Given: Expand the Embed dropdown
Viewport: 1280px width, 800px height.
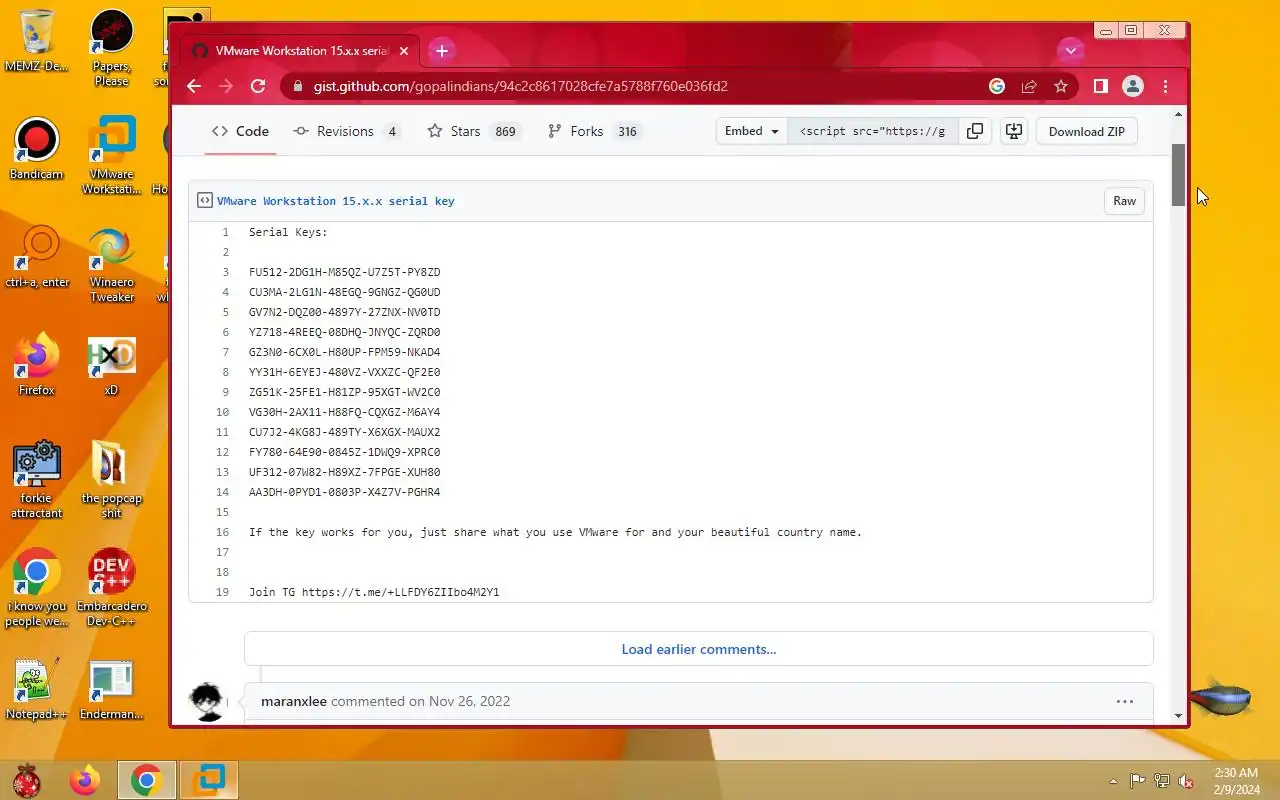Looking at the screenshot, I should tap(752, 131).
